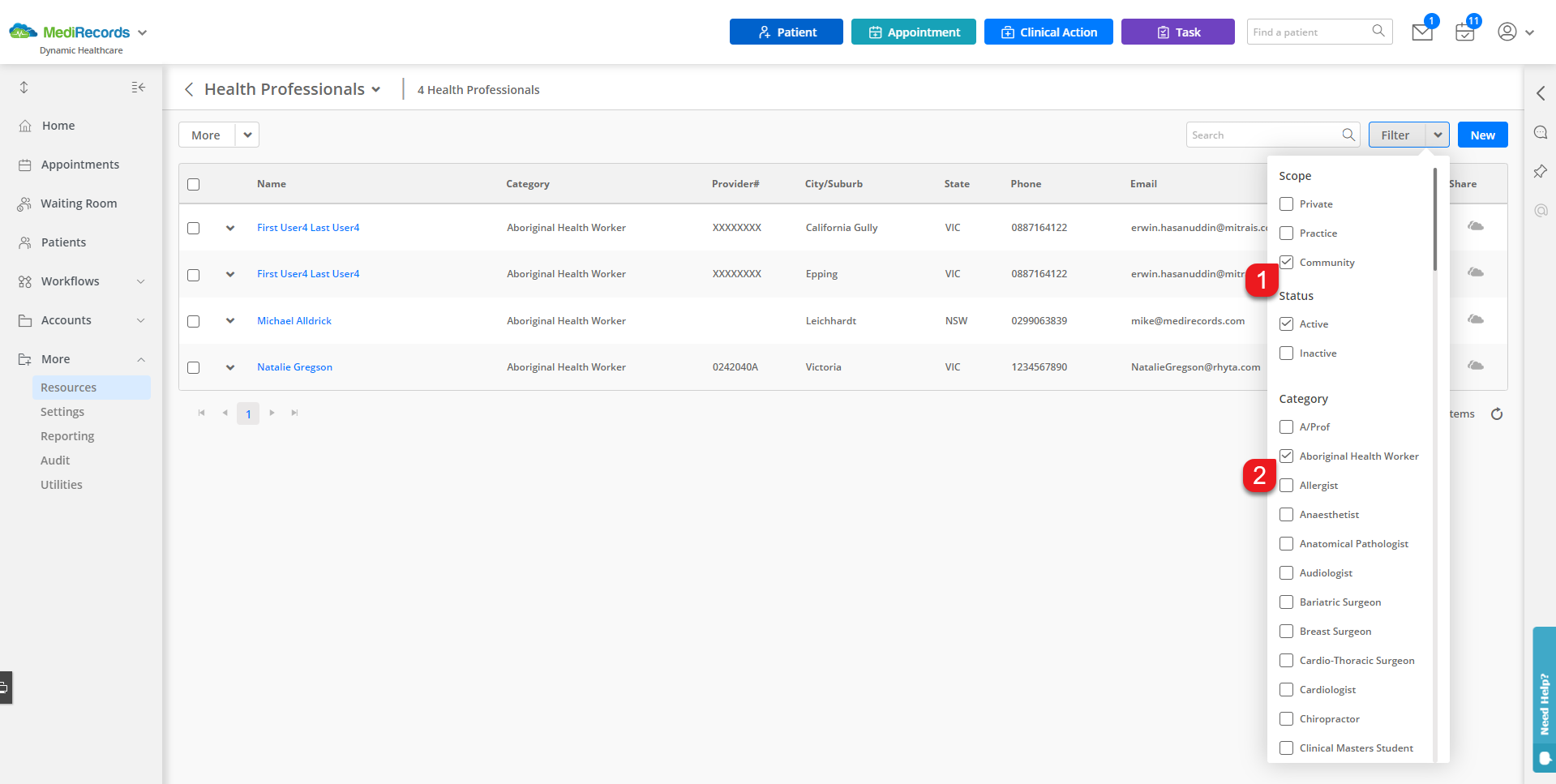Open the practice switcher next to MediRecords

(x=143, y=32)
